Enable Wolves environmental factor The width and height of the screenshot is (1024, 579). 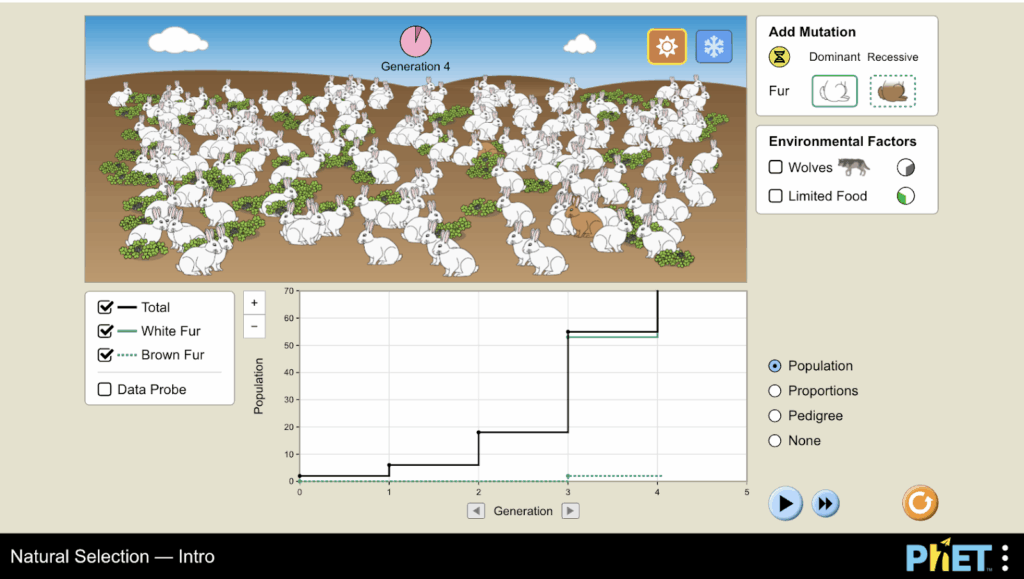click(776, 167)
